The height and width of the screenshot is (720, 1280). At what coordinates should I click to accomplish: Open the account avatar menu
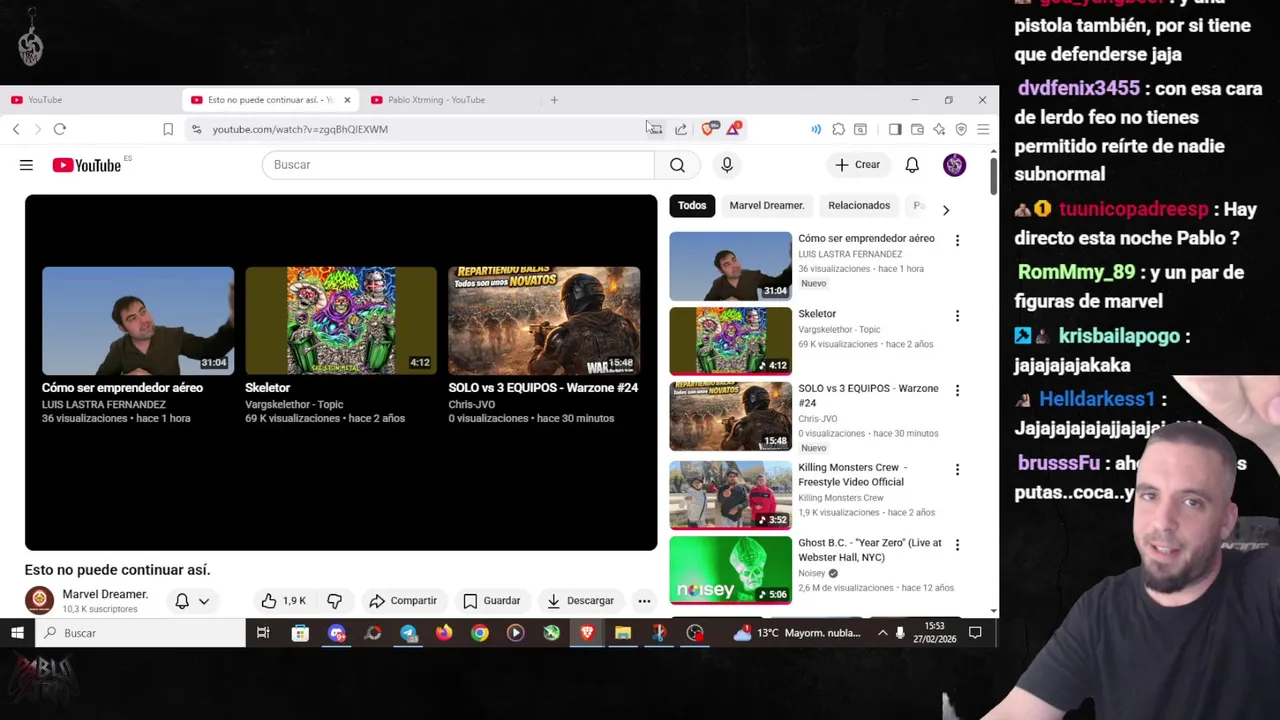[x=954, y=165]
